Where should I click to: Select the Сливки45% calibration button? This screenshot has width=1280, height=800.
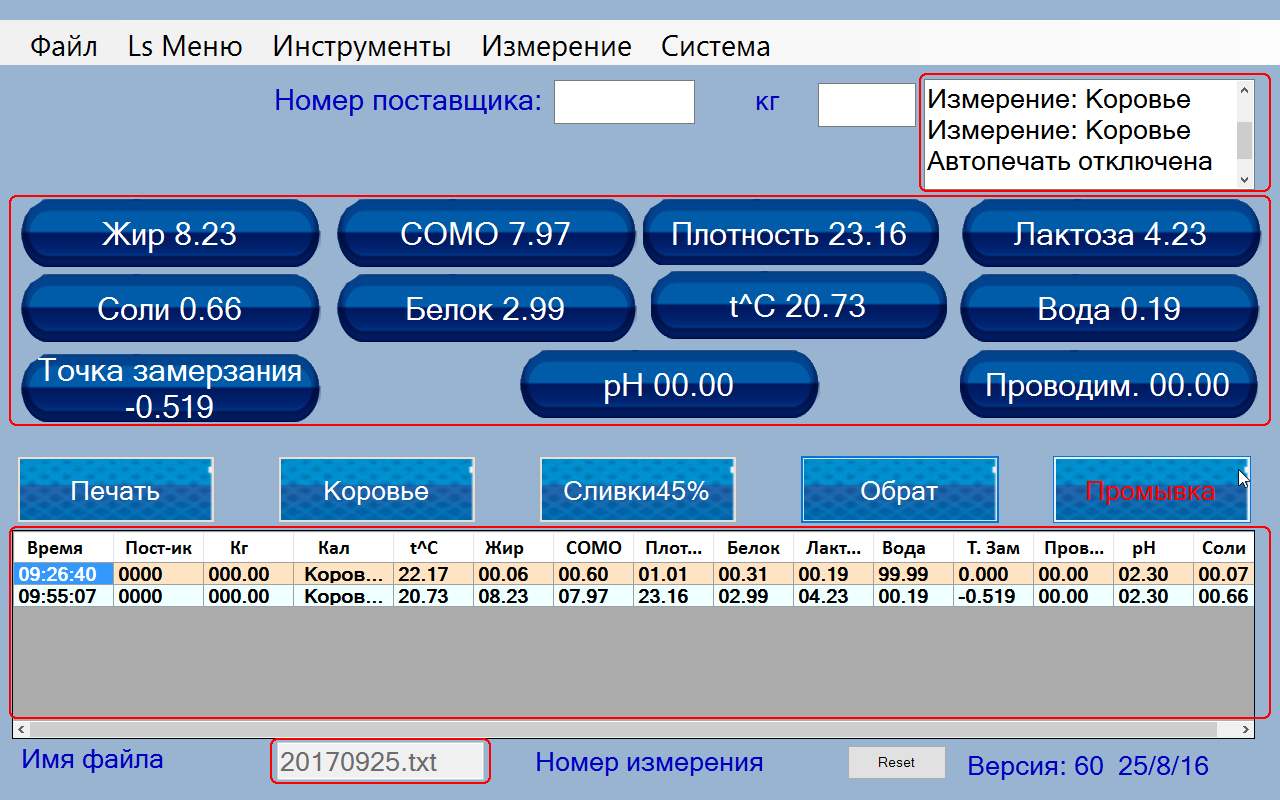click(637, 490)
